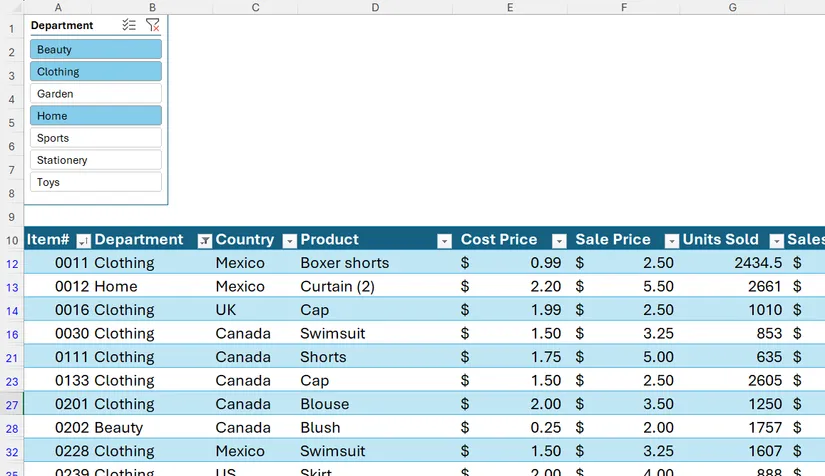
Task: Select cost price cell 0.99
Action: point(510,262)
